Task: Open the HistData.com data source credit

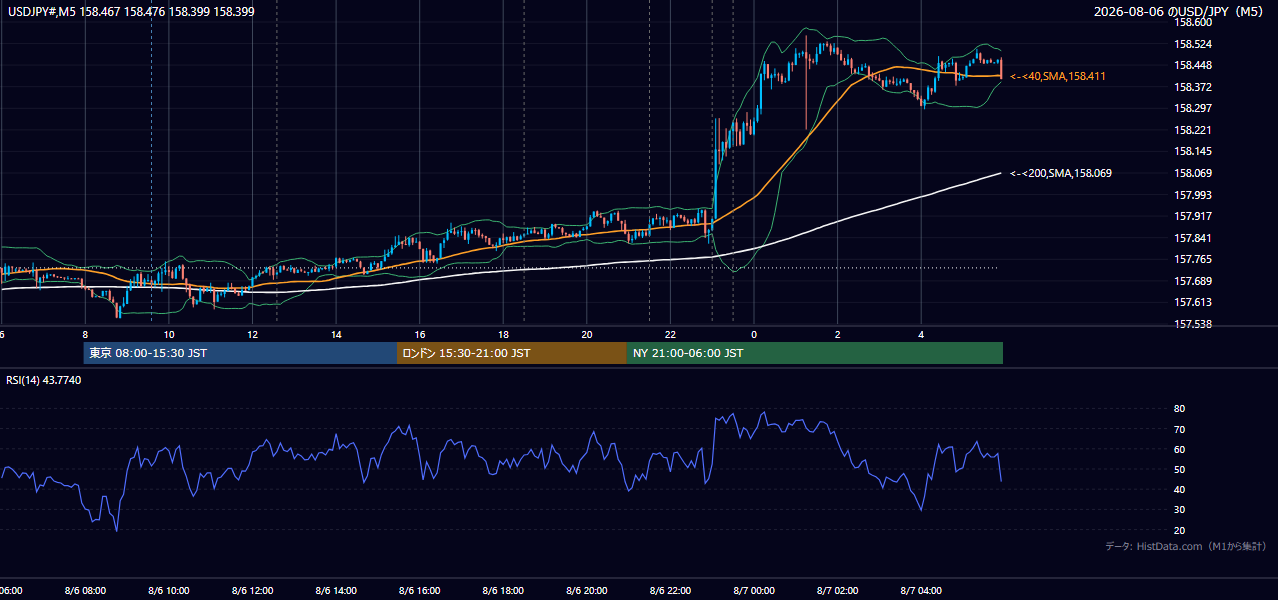Action: (x=1185, y=546)
